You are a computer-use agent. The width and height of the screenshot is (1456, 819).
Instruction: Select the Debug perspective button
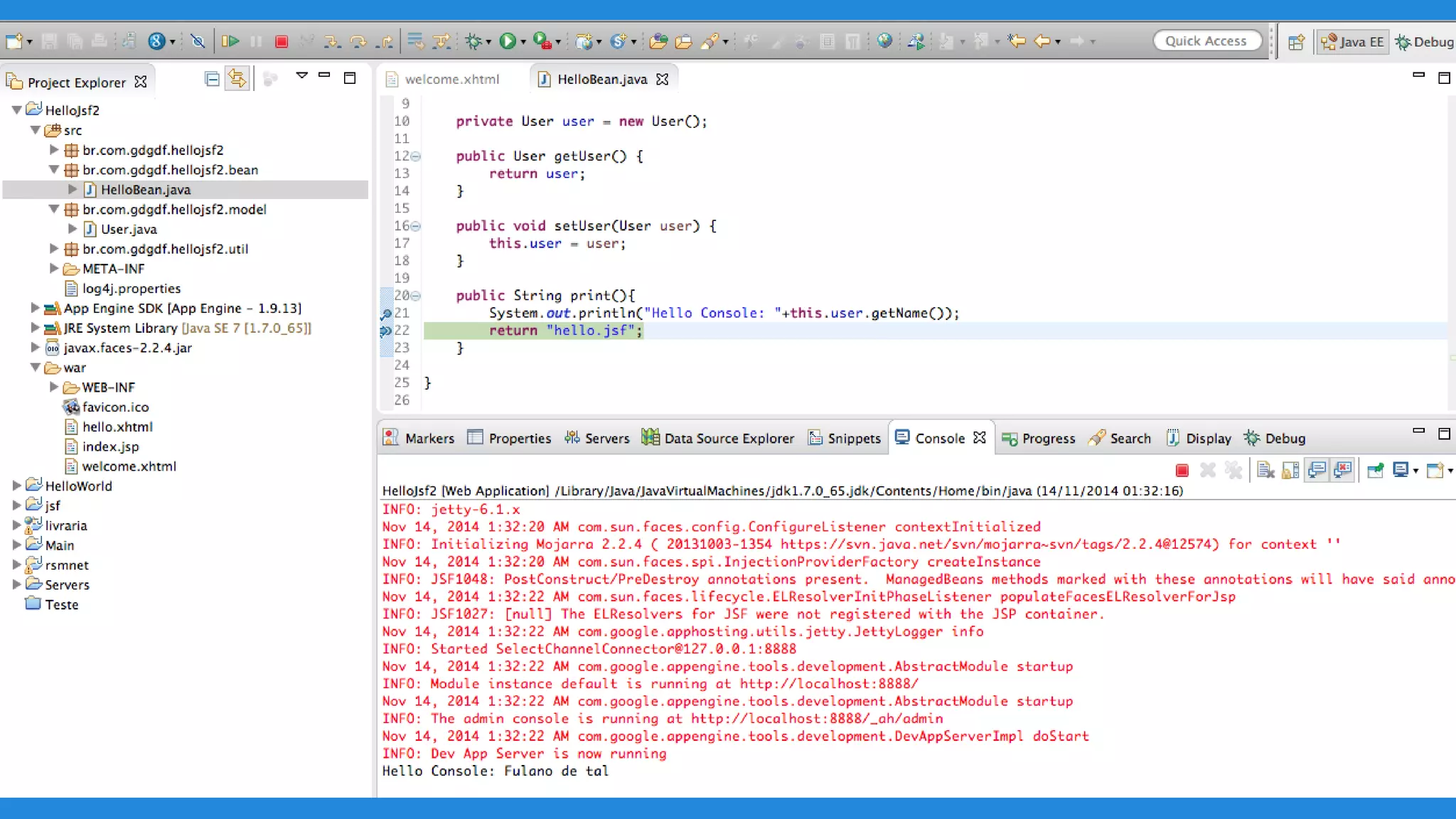[1425, 42]
